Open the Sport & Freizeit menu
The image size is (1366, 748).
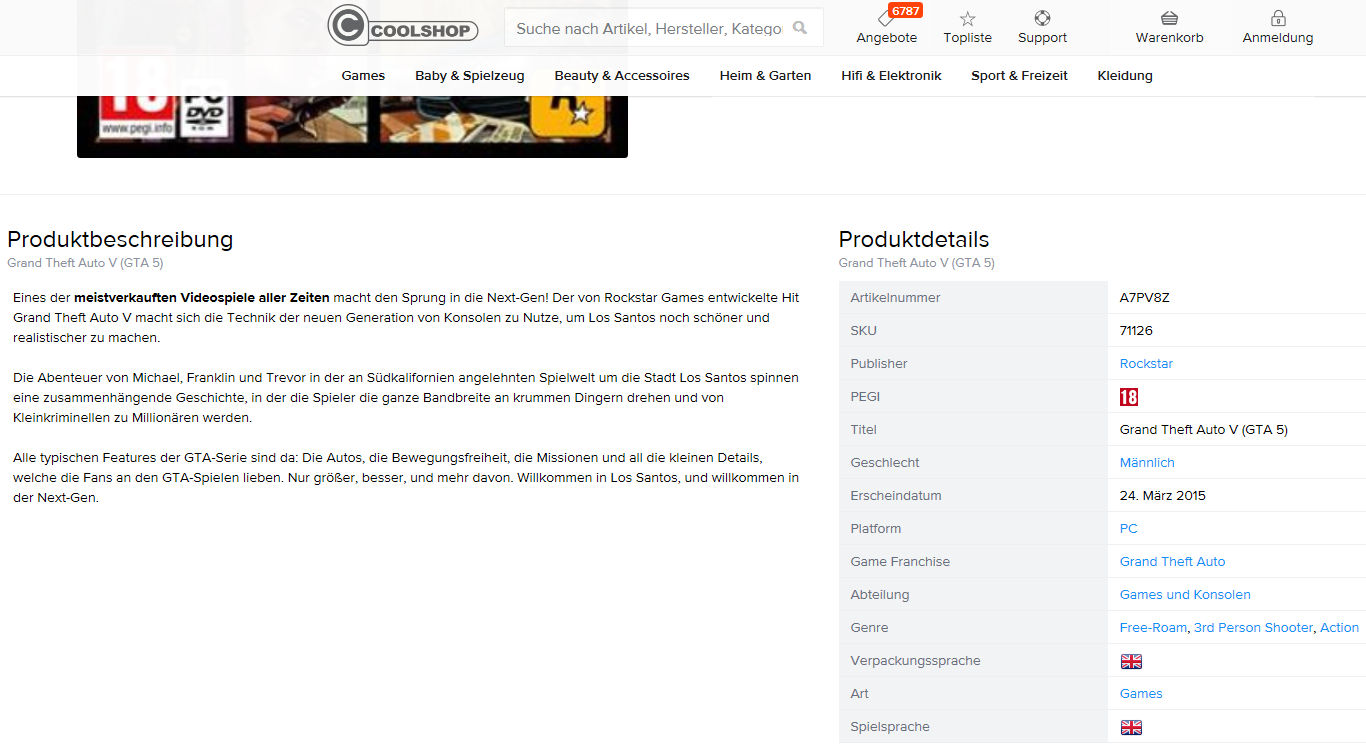tap(1019, 76)
